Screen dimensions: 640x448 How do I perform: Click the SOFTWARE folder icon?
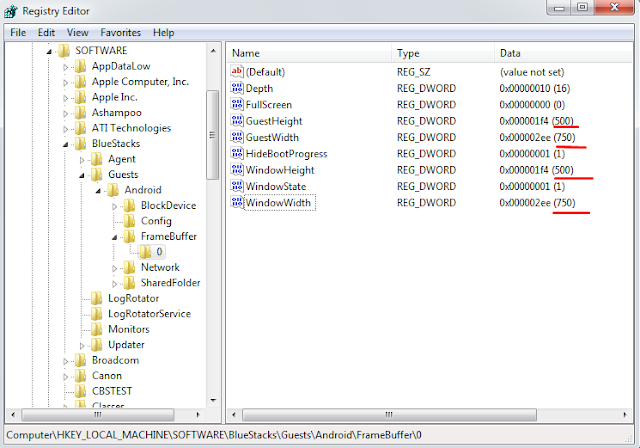pos(64,51)
